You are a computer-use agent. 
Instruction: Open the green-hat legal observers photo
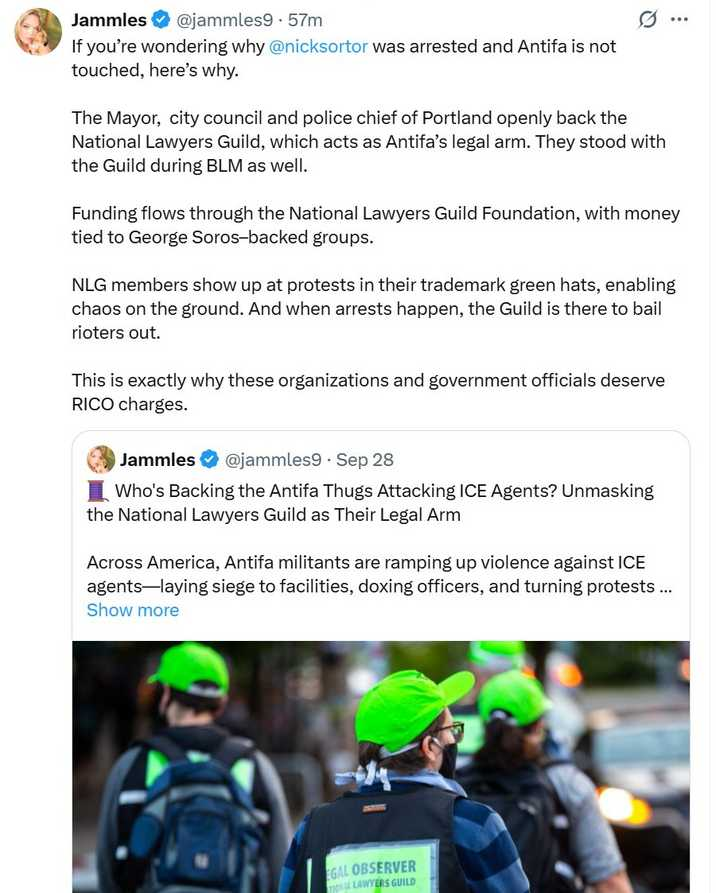pos(380,766)
